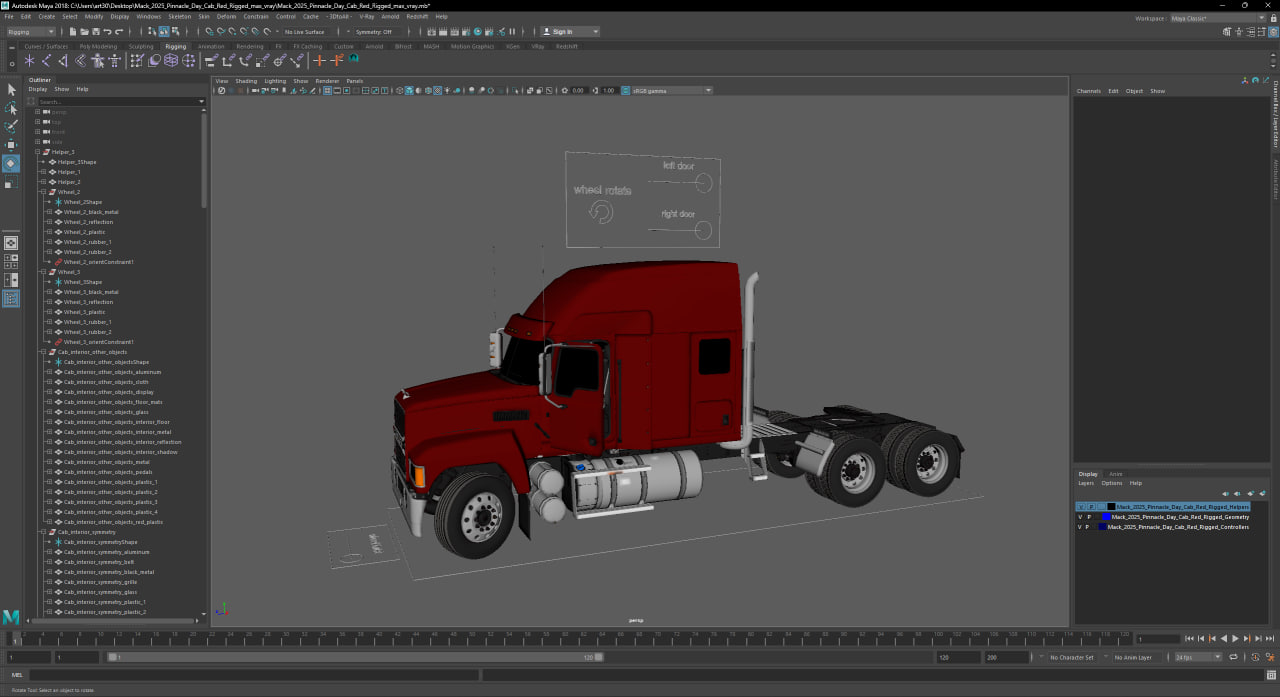Image resolution: width=1280 pixels, height=697 pixels.
Task: Open Render View from status line
Action: click(430, 32)
